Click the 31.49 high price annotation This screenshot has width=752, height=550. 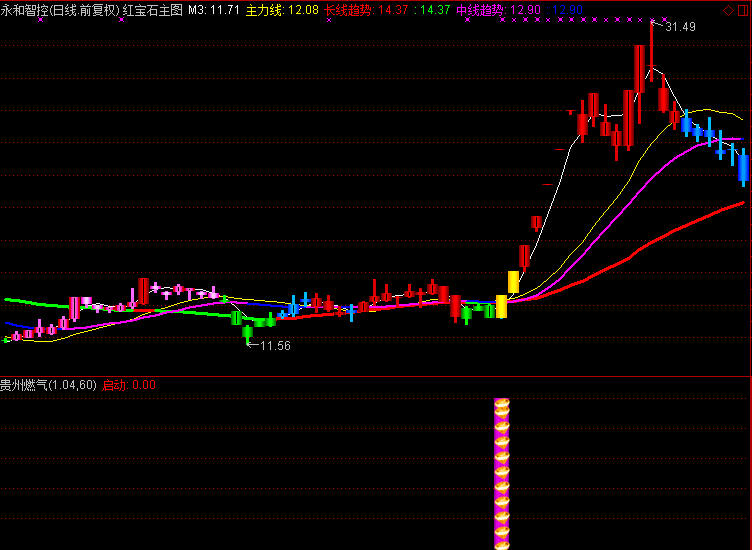click(681, 27)
